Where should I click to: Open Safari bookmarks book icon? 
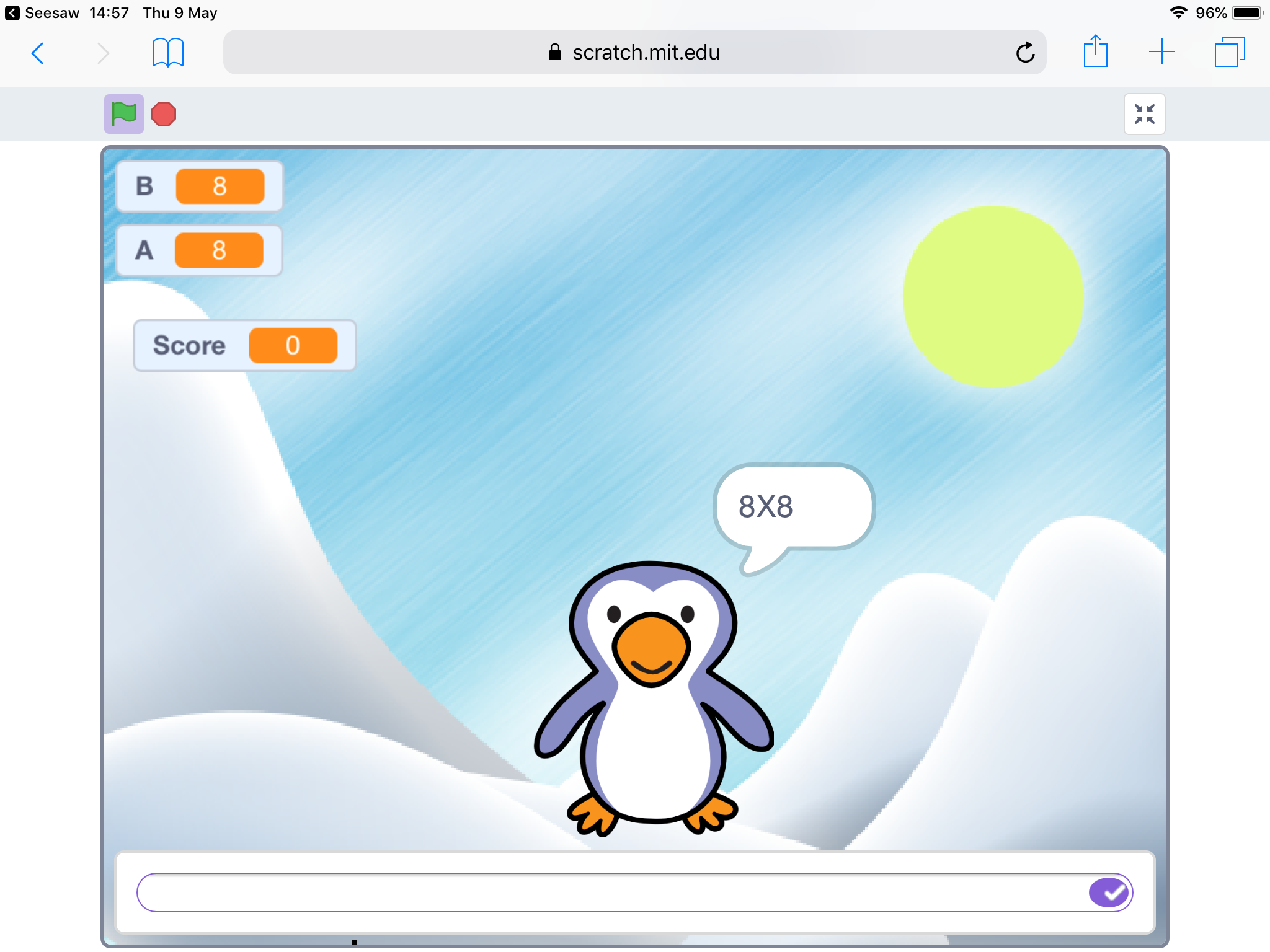pyautogui.click(x=167, y=53)
